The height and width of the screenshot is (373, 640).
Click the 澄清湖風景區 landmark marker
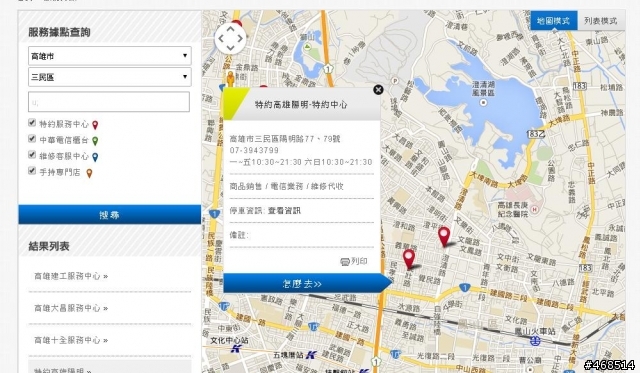483,102
